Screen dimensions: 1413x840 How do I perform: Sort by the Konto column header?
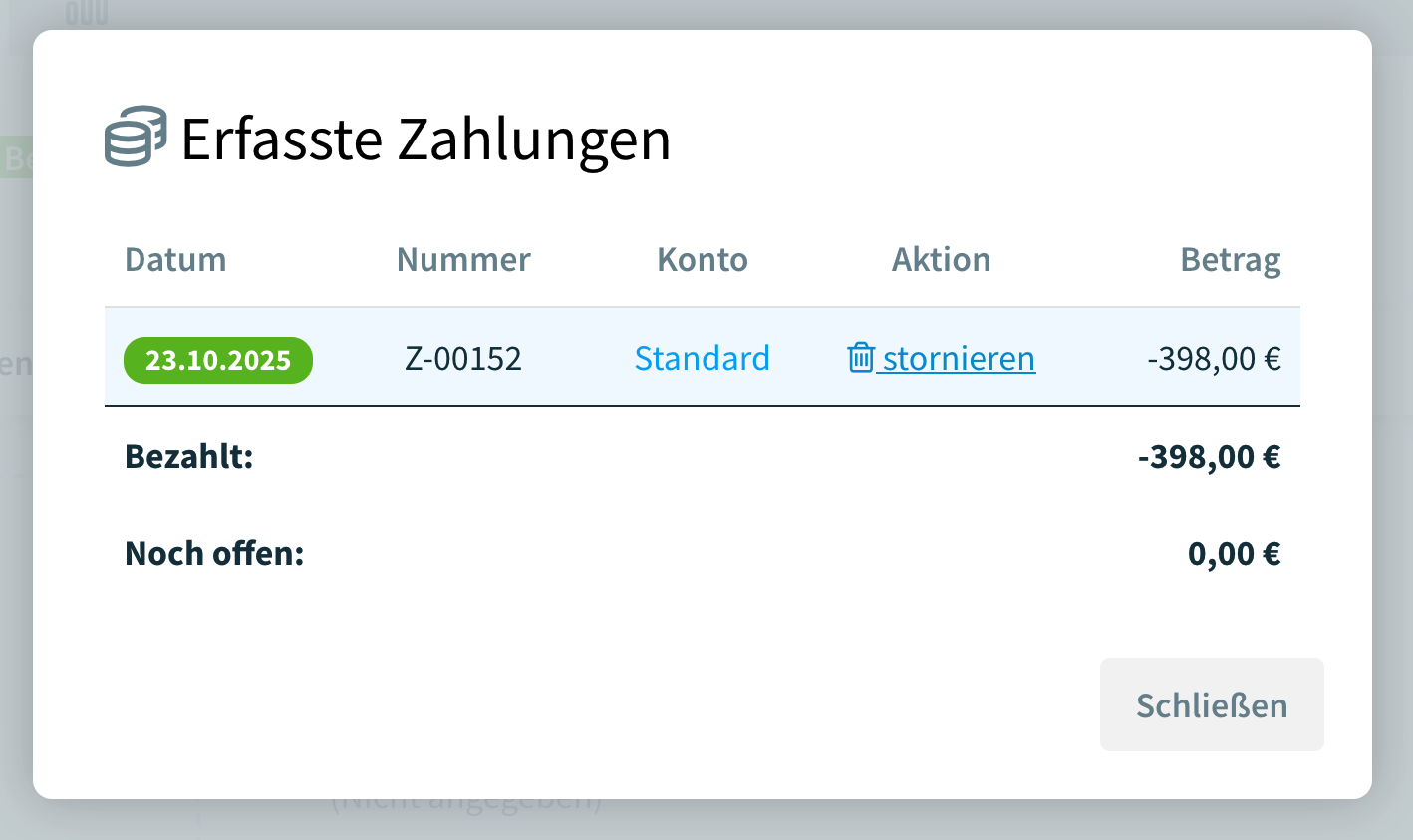tap(702, 259)
